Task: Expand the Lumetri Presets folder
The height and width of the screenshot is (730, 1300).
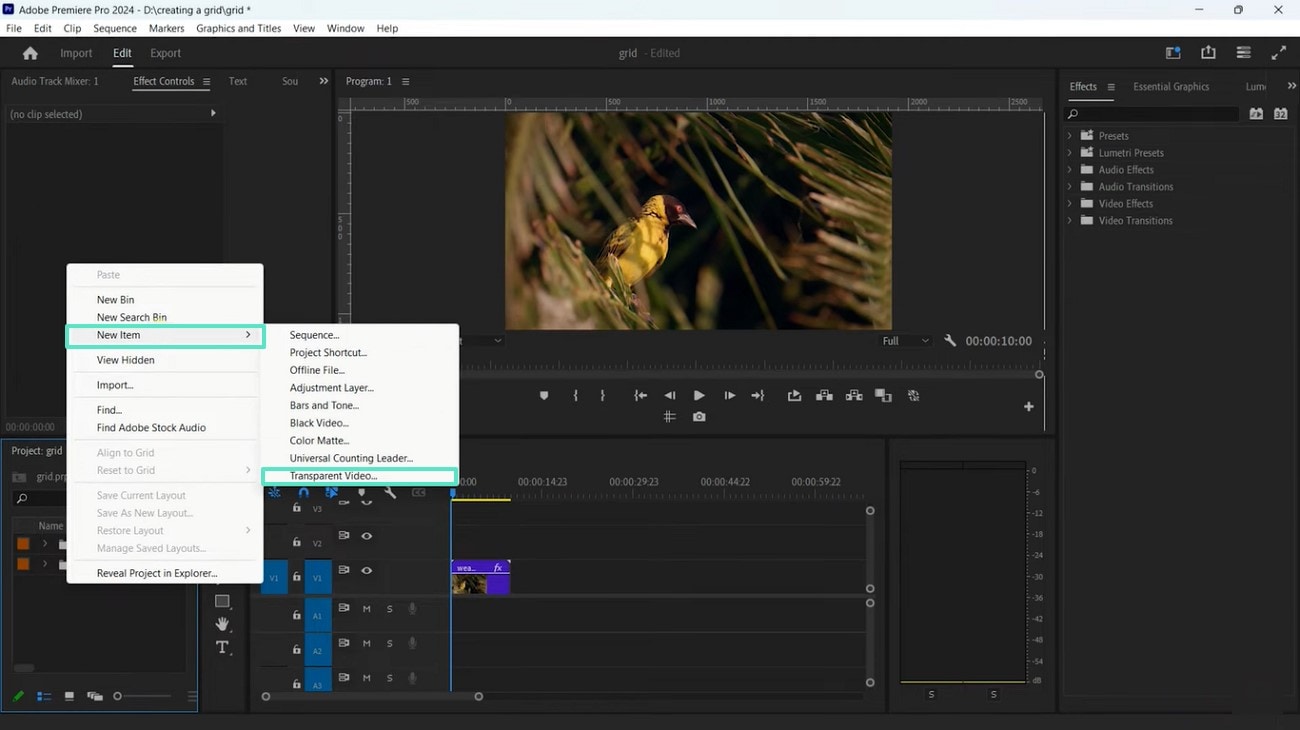Action: pyautogui.click(x=1070, y=153)
